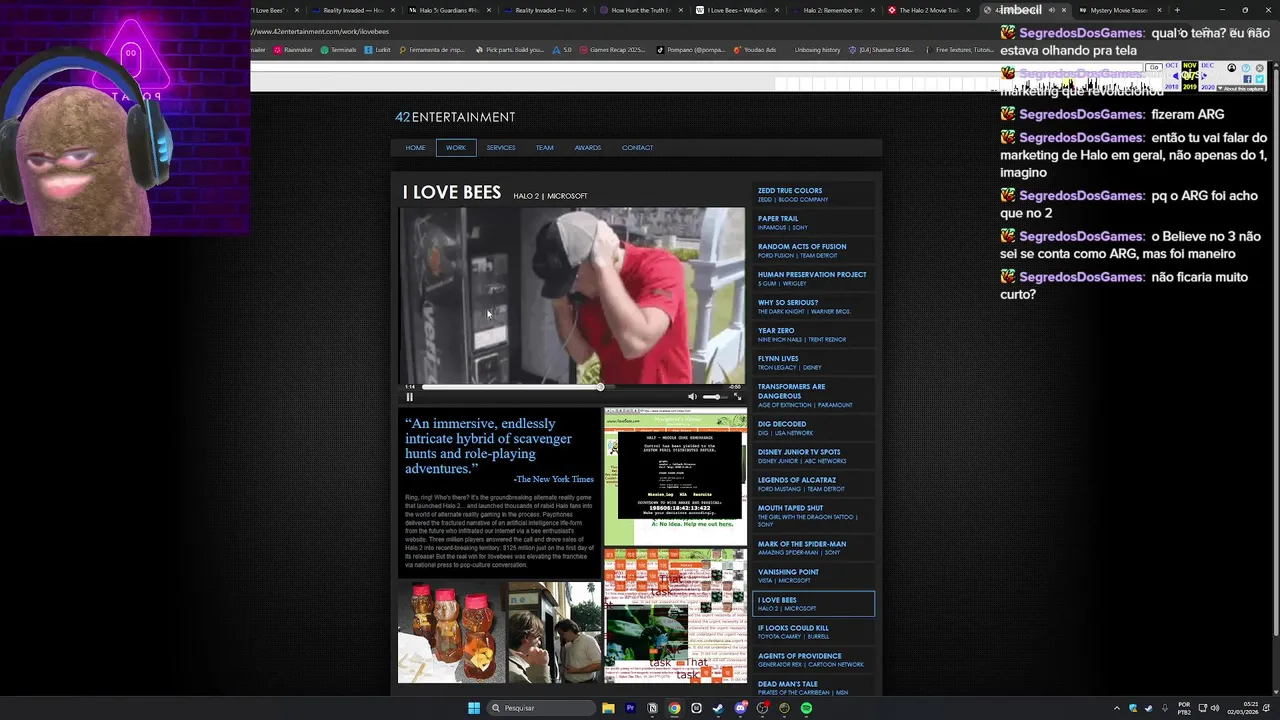Open a new browser tab with plus
Image resolution: width=1280 pixels, height=720 pixels.
point(1177,10)
